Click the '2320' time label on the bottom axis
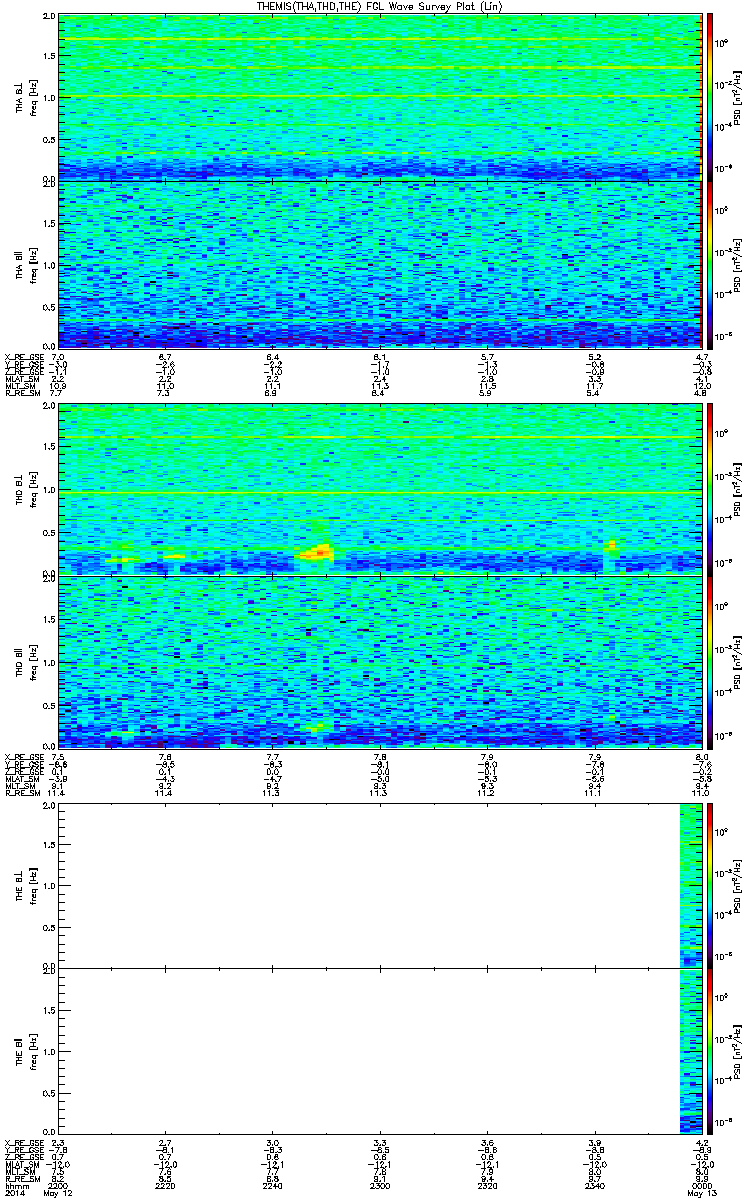750x1200 pixels. coord(487,1186)
